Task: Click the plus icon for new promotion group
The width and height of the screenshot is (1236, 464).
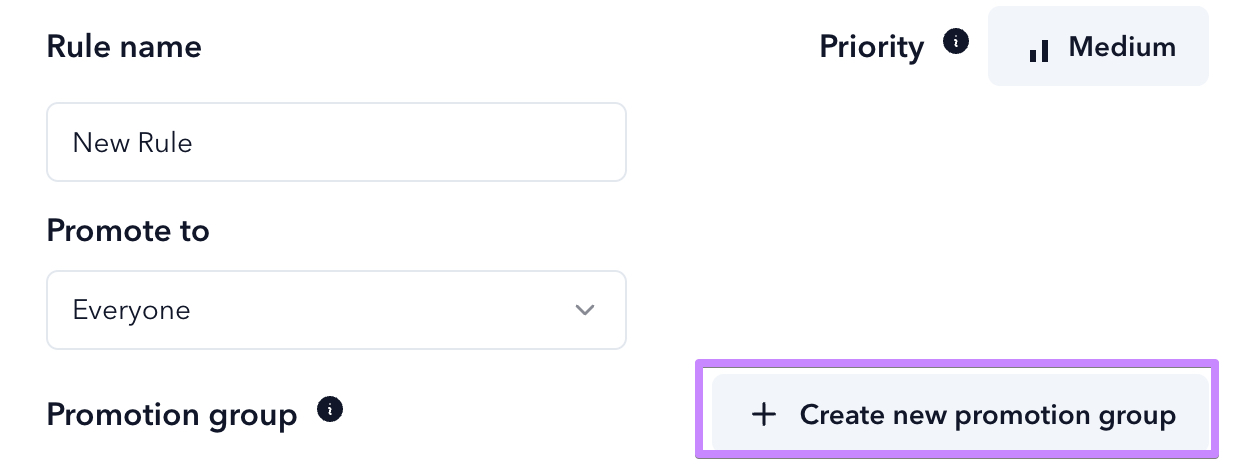Action: tap(764, 414)
